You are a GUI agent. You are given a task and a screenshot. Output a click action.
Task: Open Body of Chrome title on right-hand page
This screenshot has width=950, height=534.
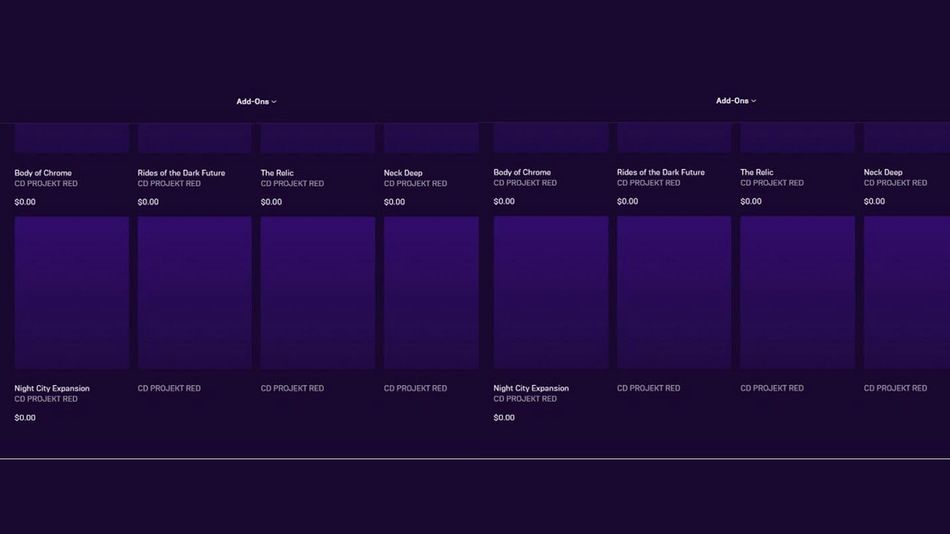point(522,172)
